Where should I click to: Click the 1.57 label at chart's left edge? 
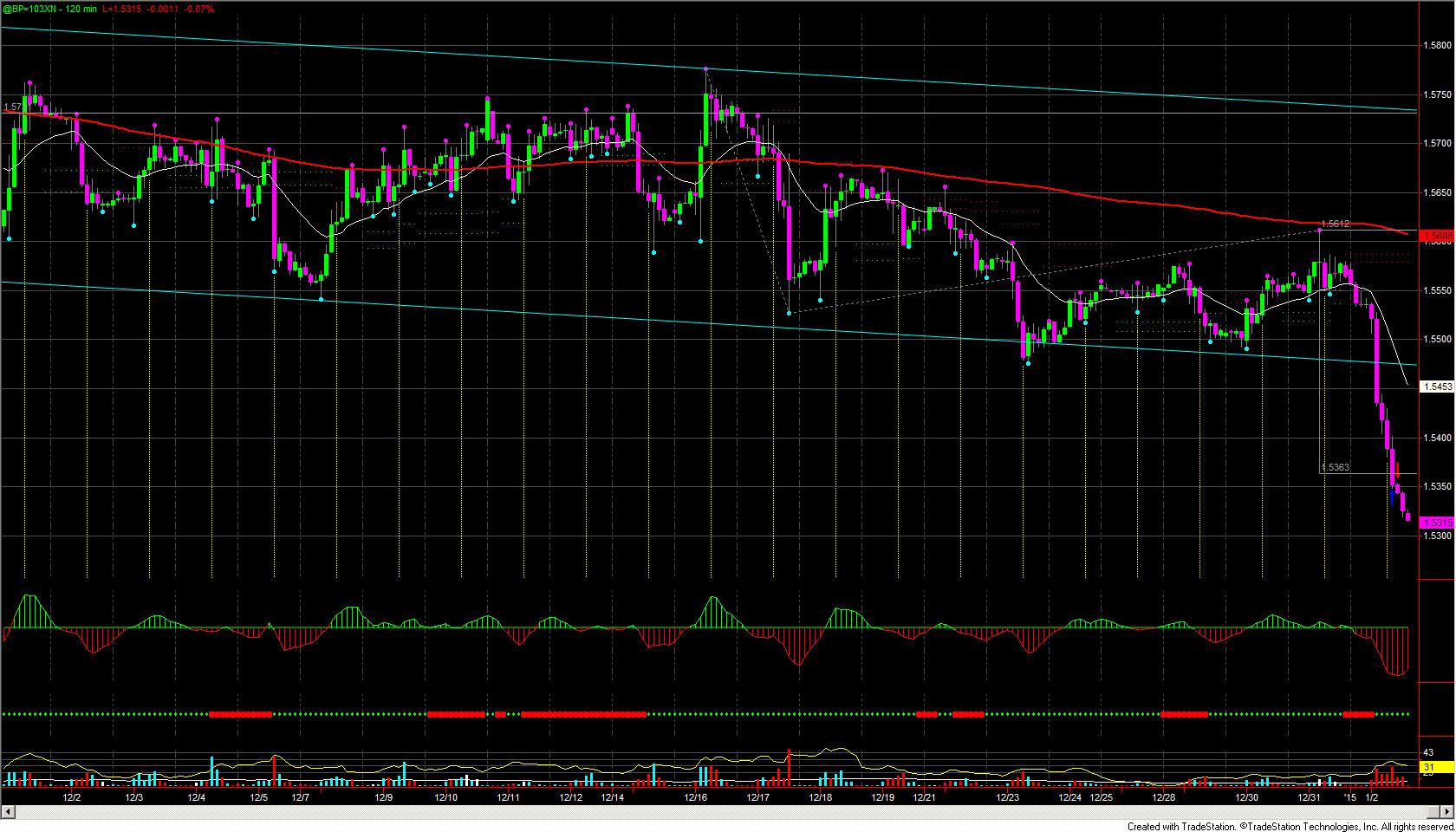point(12,107)
